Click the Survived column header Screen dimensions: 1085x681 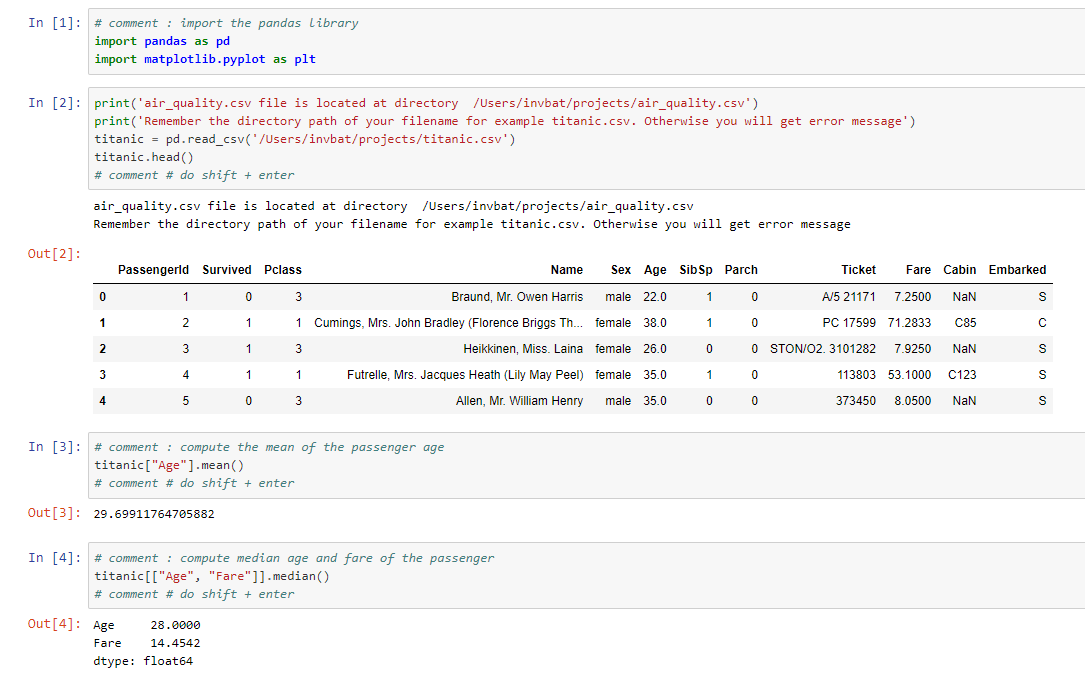[227, 270]
